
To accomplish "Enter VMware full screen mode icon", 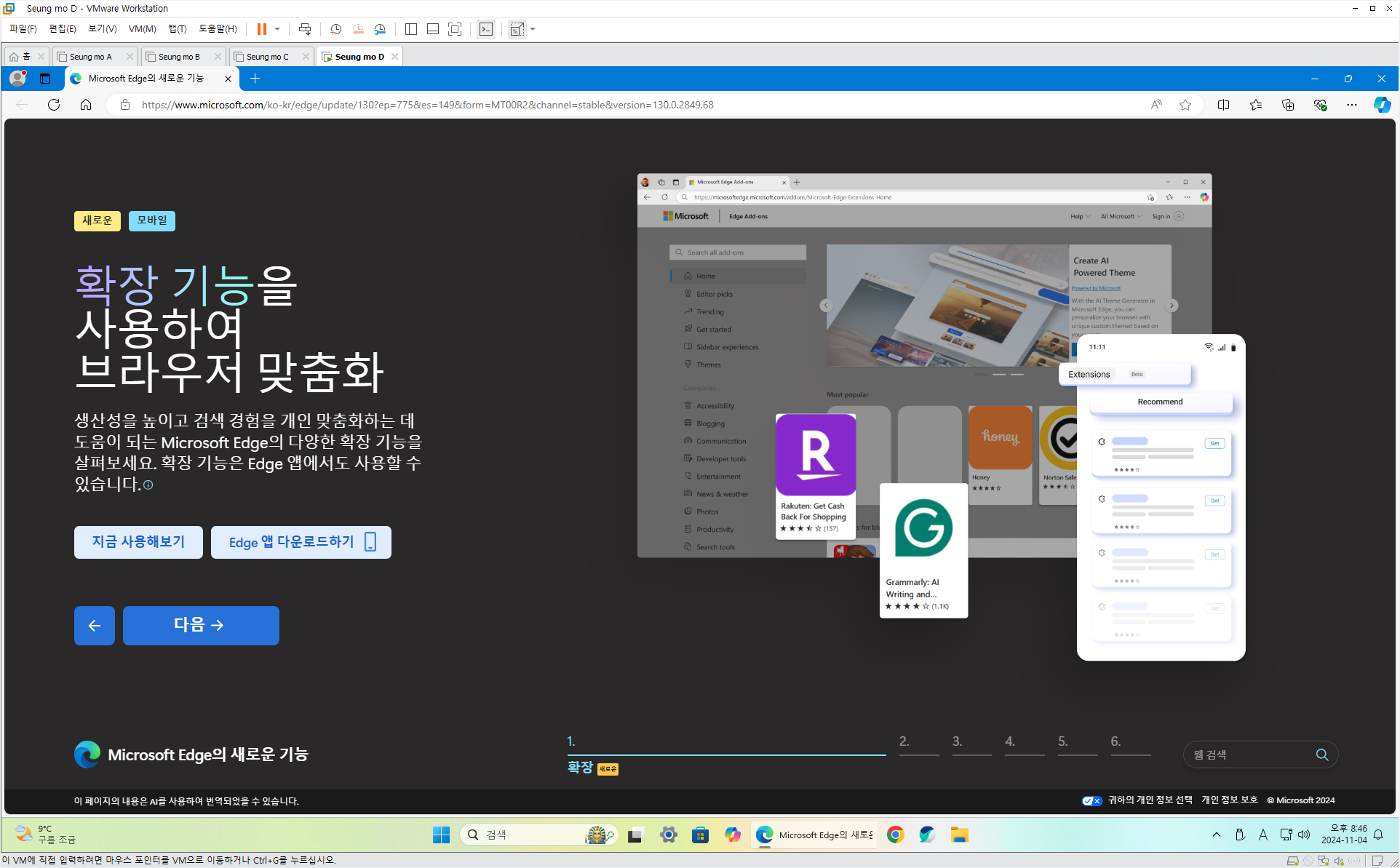I will (455, 29).
